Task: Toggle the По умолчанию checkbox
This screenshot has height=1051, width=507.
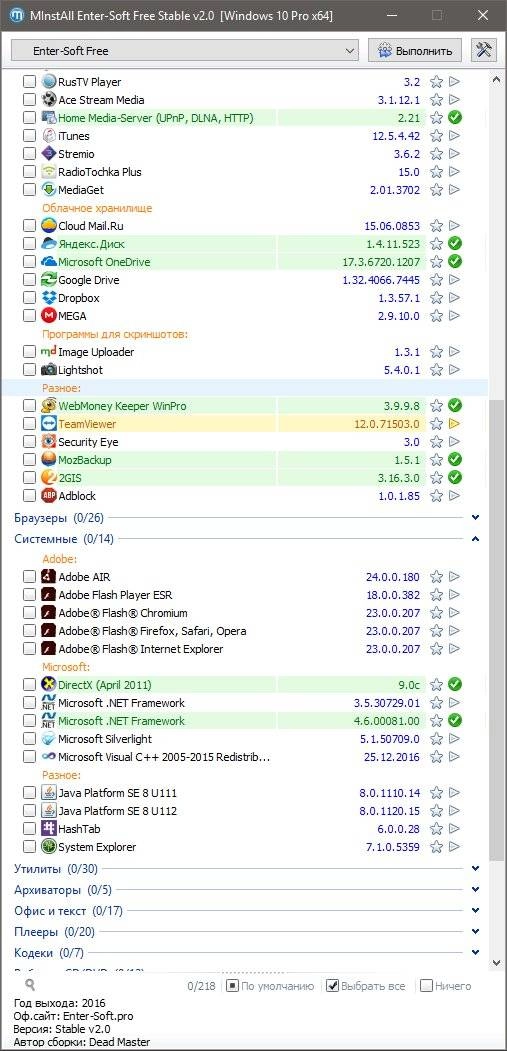Action: coord(232,986)
